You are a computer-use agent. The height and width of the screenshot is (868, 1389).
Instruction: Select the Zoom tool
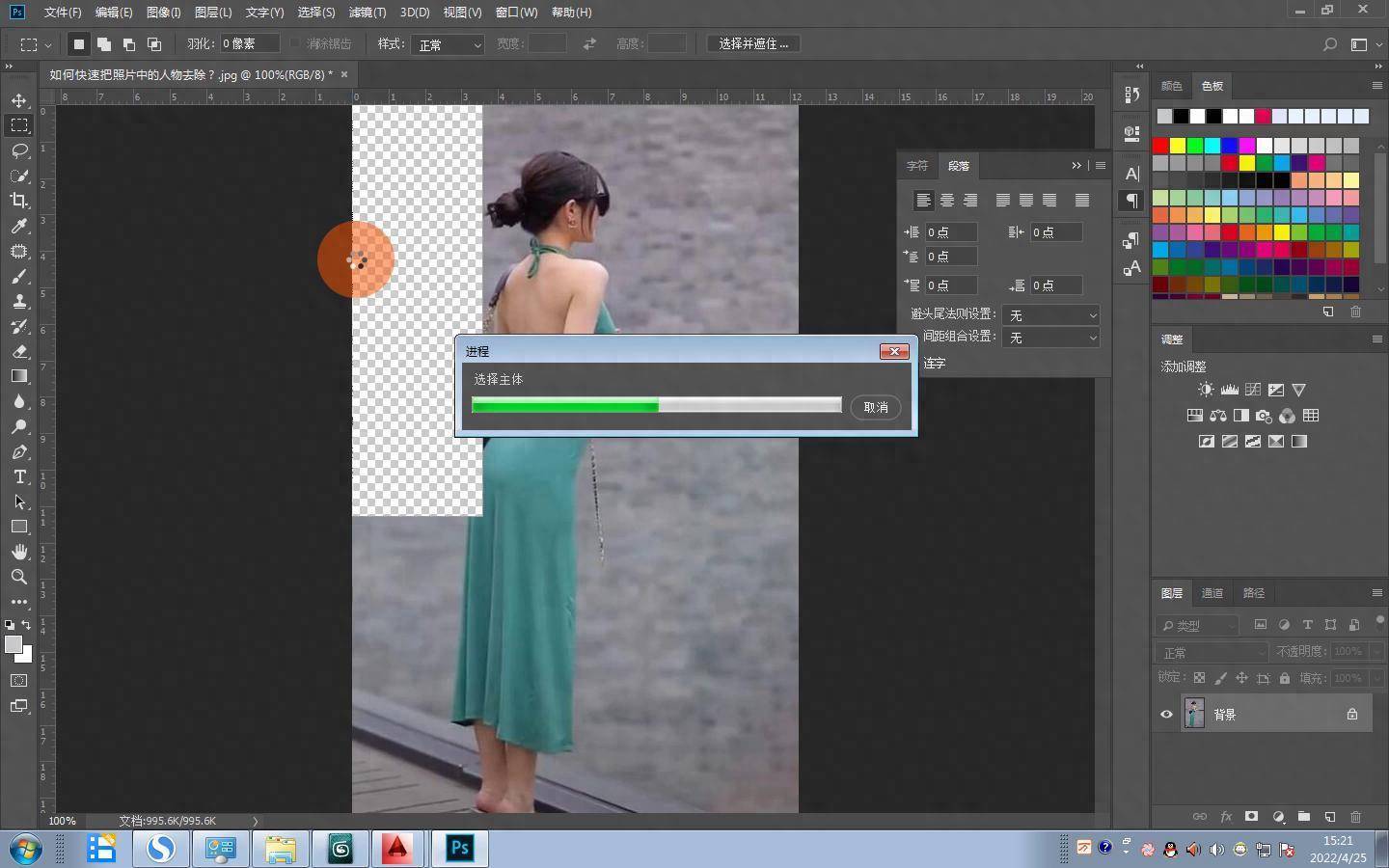point(19,577)
